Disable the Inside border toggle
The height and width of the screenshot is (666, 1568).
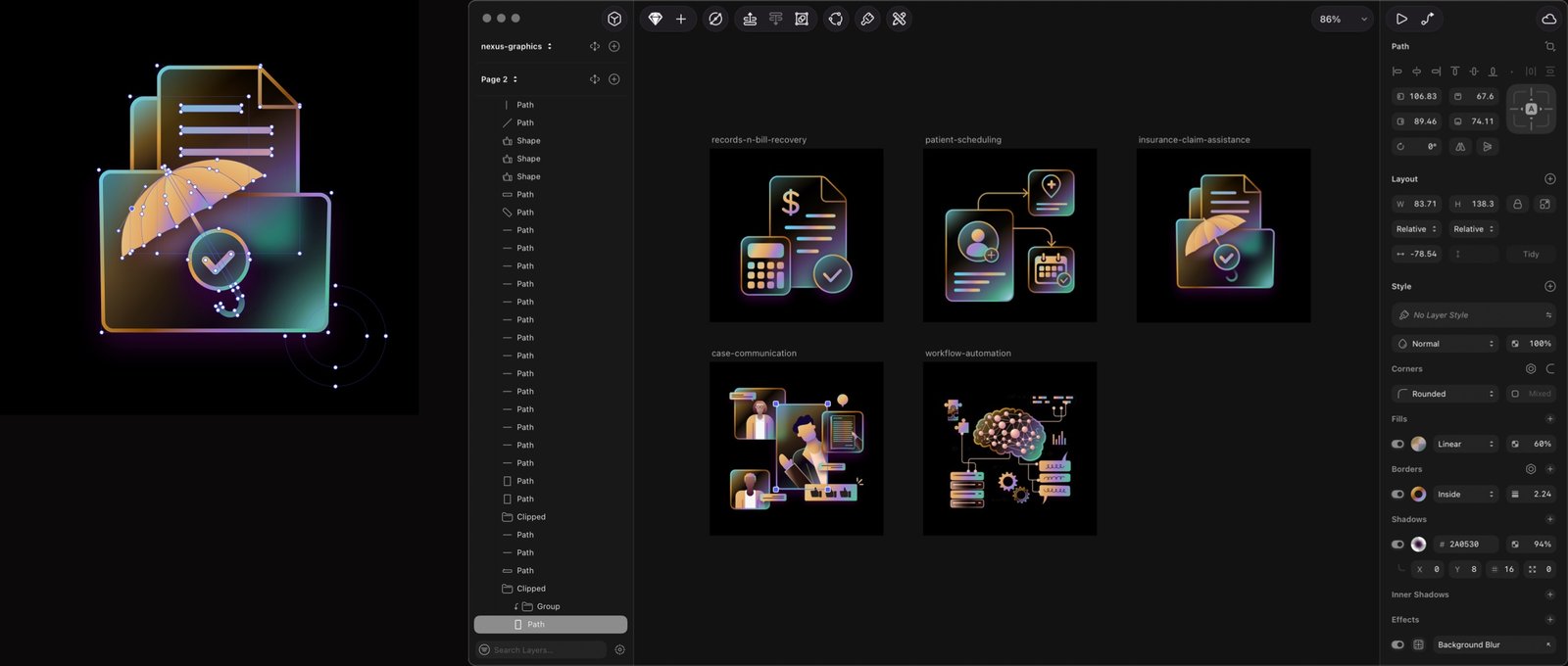point(1397,494)
